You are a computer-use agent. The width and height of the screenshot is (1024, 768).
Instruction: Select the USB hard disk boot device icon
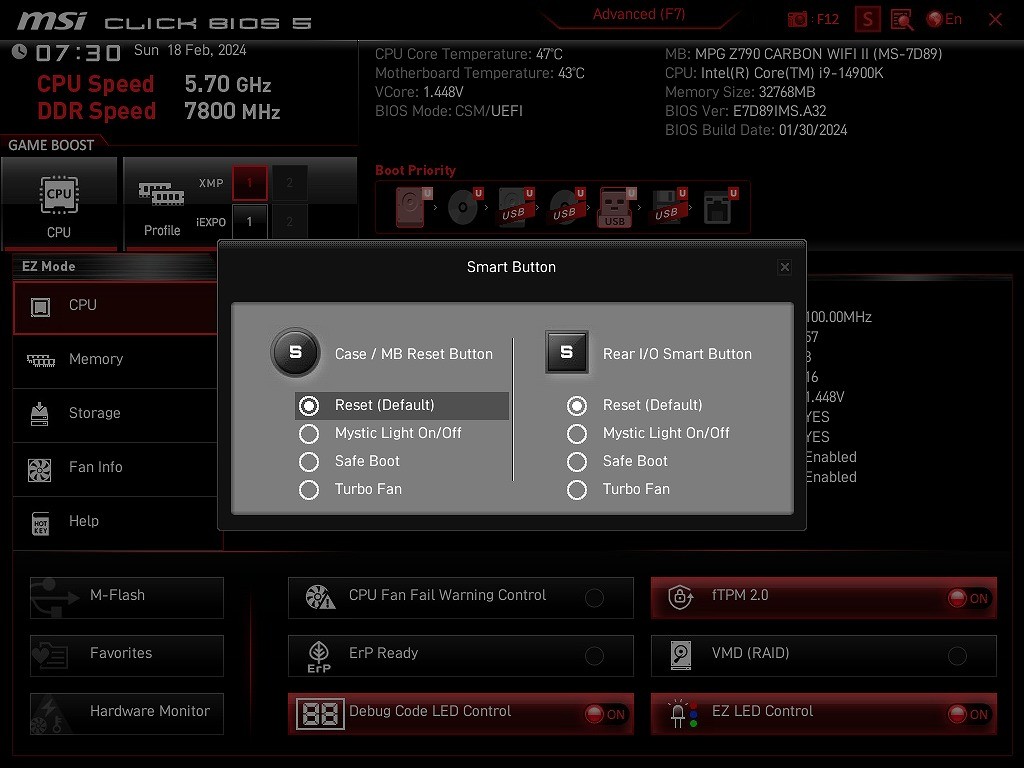(516, 207)
